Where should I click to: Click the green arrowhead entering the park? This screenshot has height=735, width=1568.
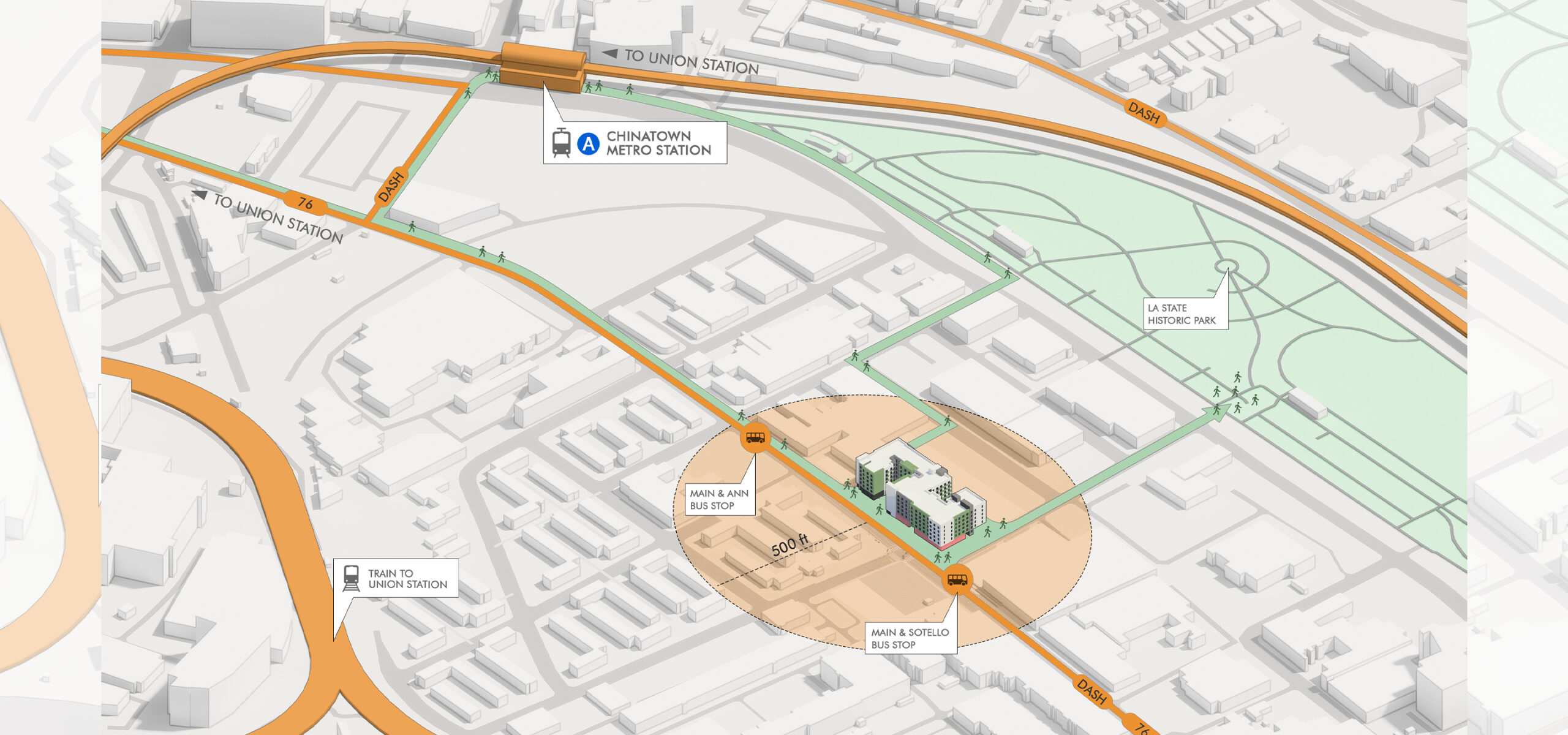[x=1223, y=411]
